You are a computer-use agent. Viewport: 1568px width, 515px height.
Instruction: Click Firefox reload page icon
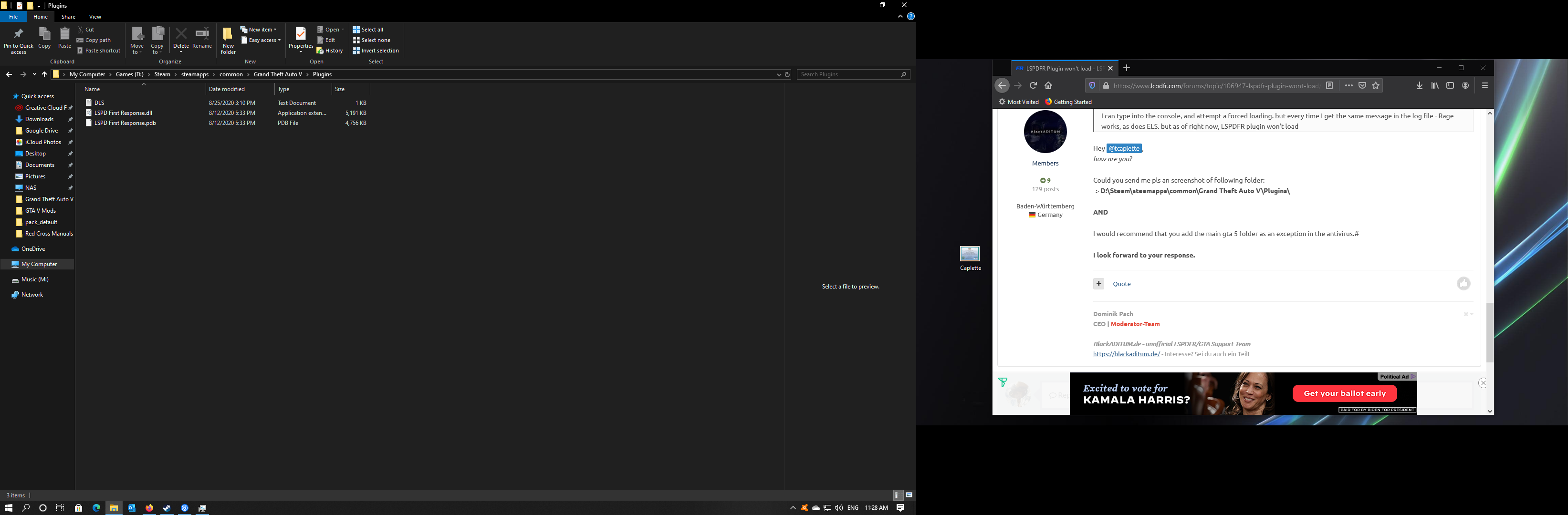tap(1033, 86)
